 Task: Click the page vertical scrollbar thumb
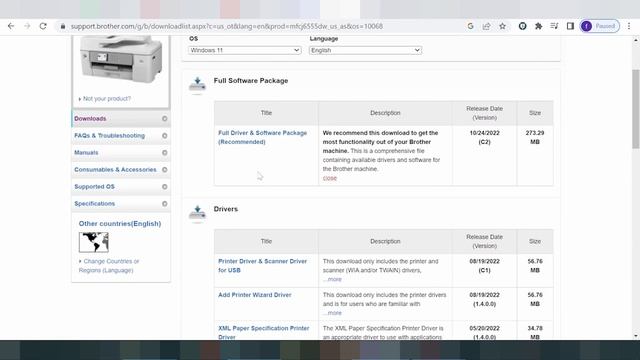(x=636, y=109)
